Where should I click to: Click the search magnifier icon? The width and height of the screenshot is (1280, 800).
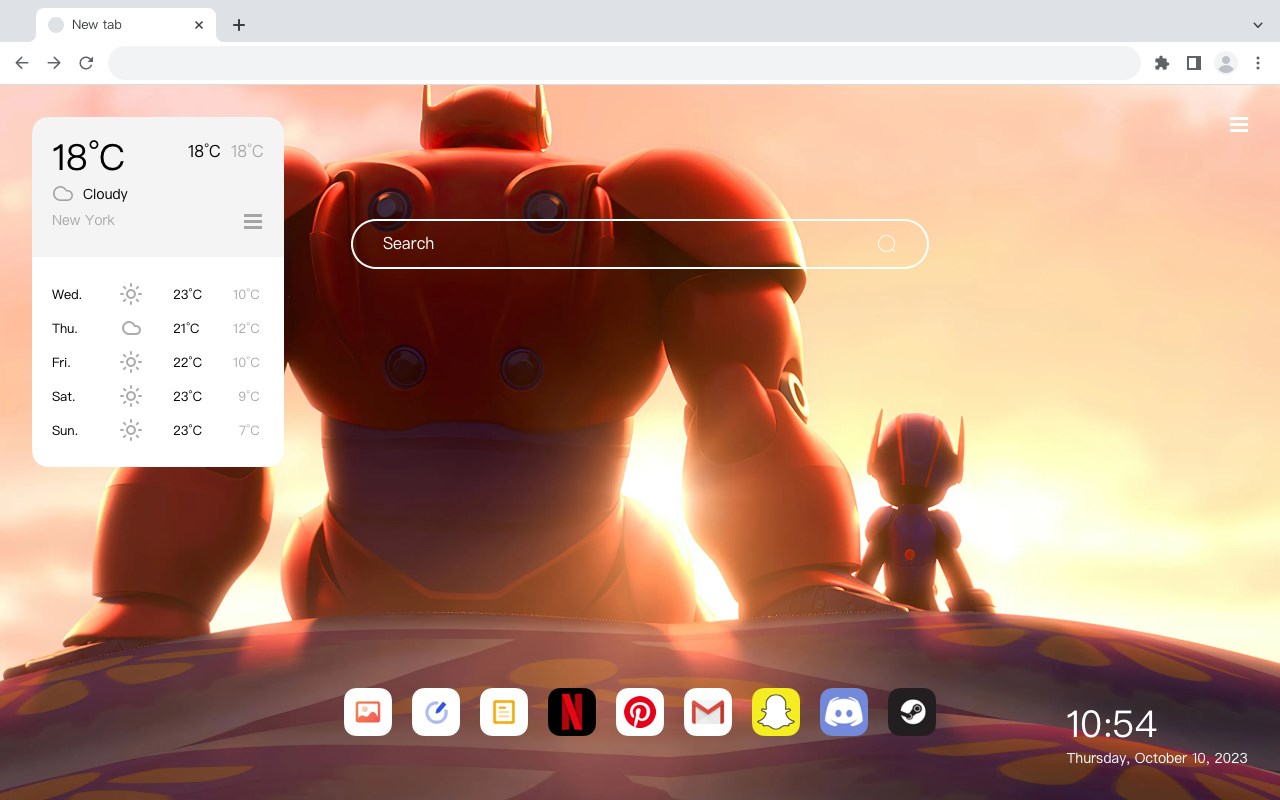(x=886, y=244)
